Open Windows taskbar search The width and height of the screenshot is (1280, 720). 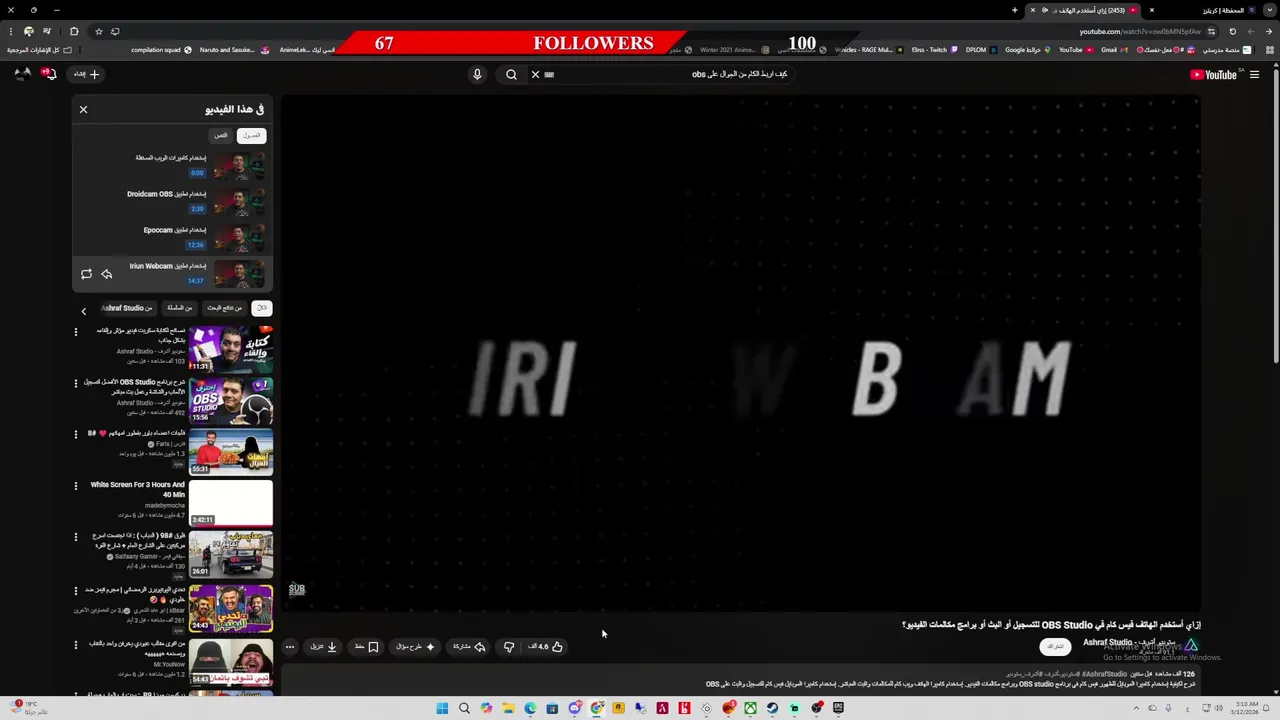click(464, 708)
